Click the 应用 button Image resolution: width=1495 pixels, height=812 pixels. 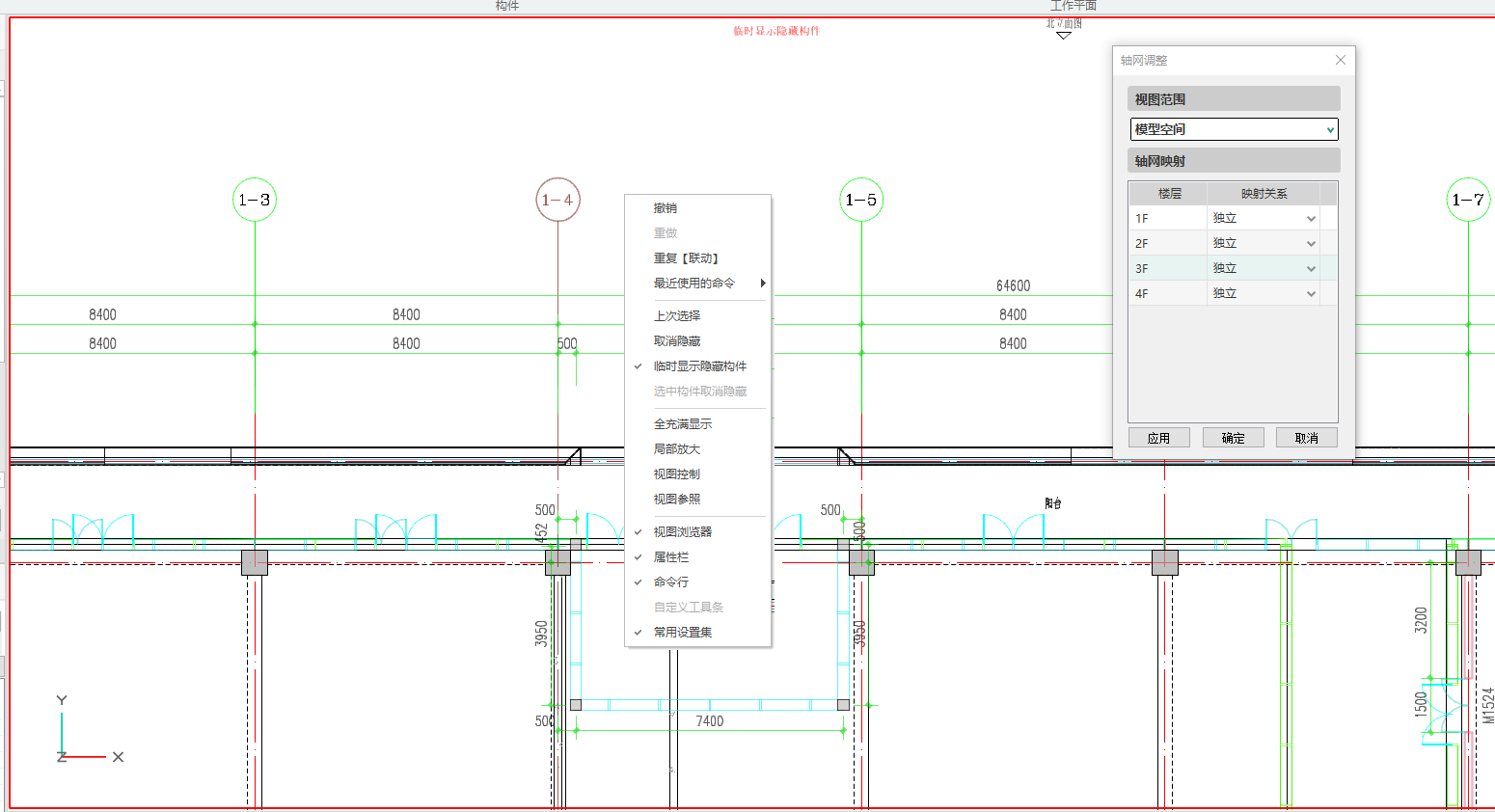coord(1158,438)
